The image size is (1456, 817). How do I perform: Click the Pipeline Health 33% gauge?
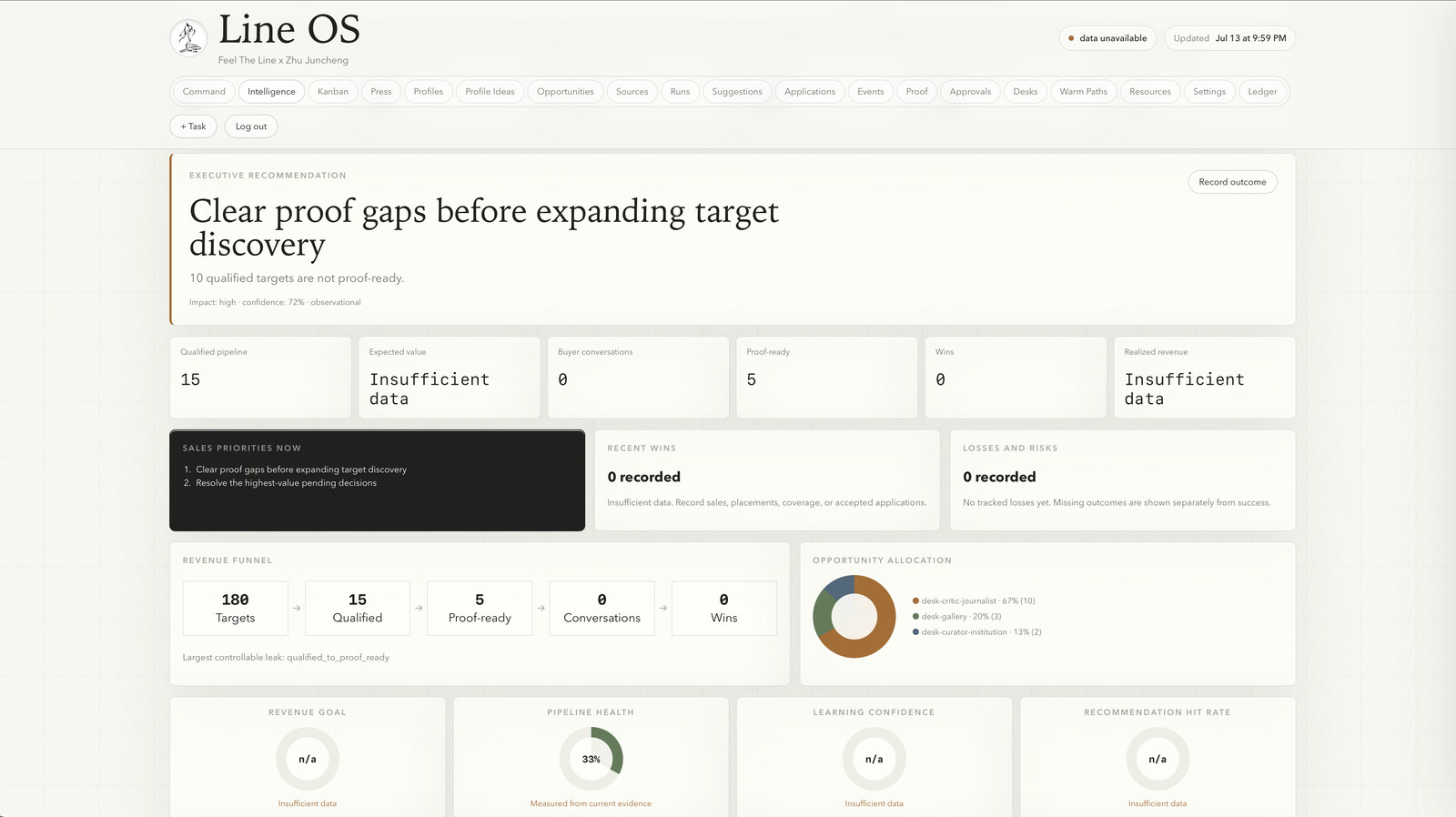pyautogui.click(x=591, y=759)
